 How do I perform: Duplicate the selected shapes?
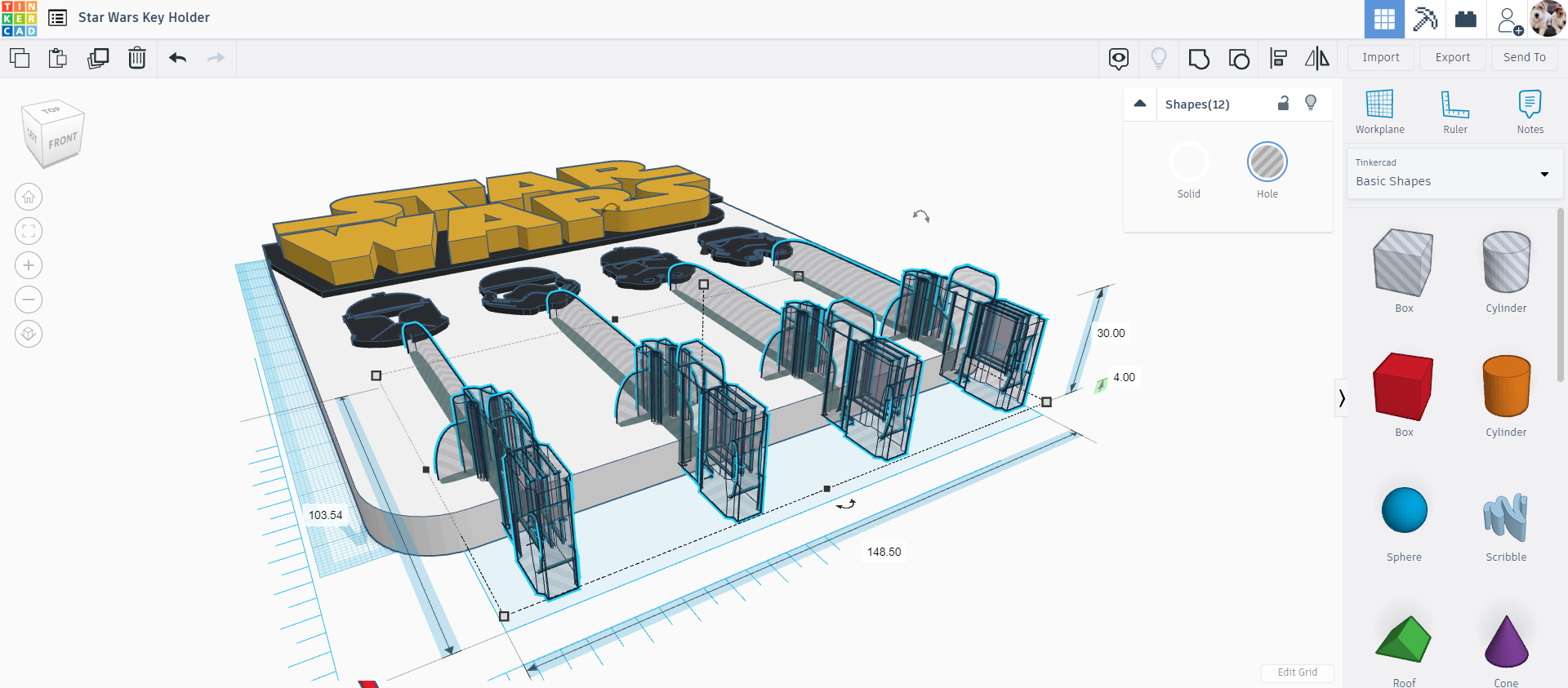point(98,58)
